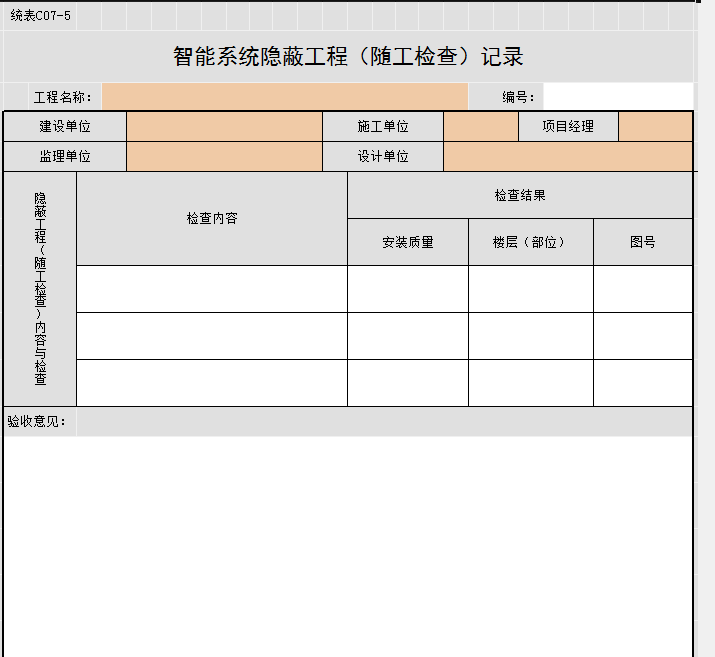
Task: Click the large blank area under 验收意见
Action: pyautogui.click(x=348, y=545)
